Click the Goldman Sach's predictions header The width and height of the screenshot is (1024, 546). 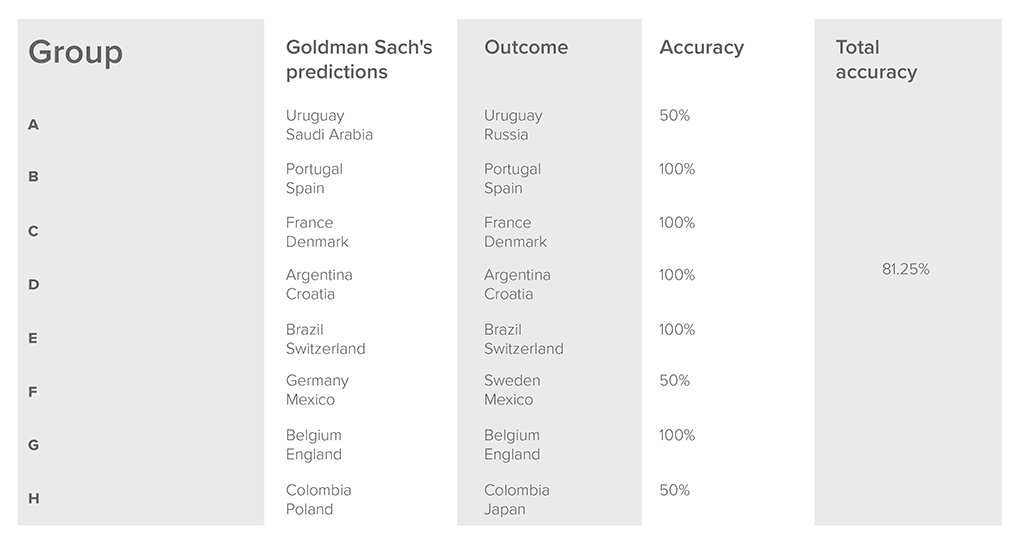(359, 59)
